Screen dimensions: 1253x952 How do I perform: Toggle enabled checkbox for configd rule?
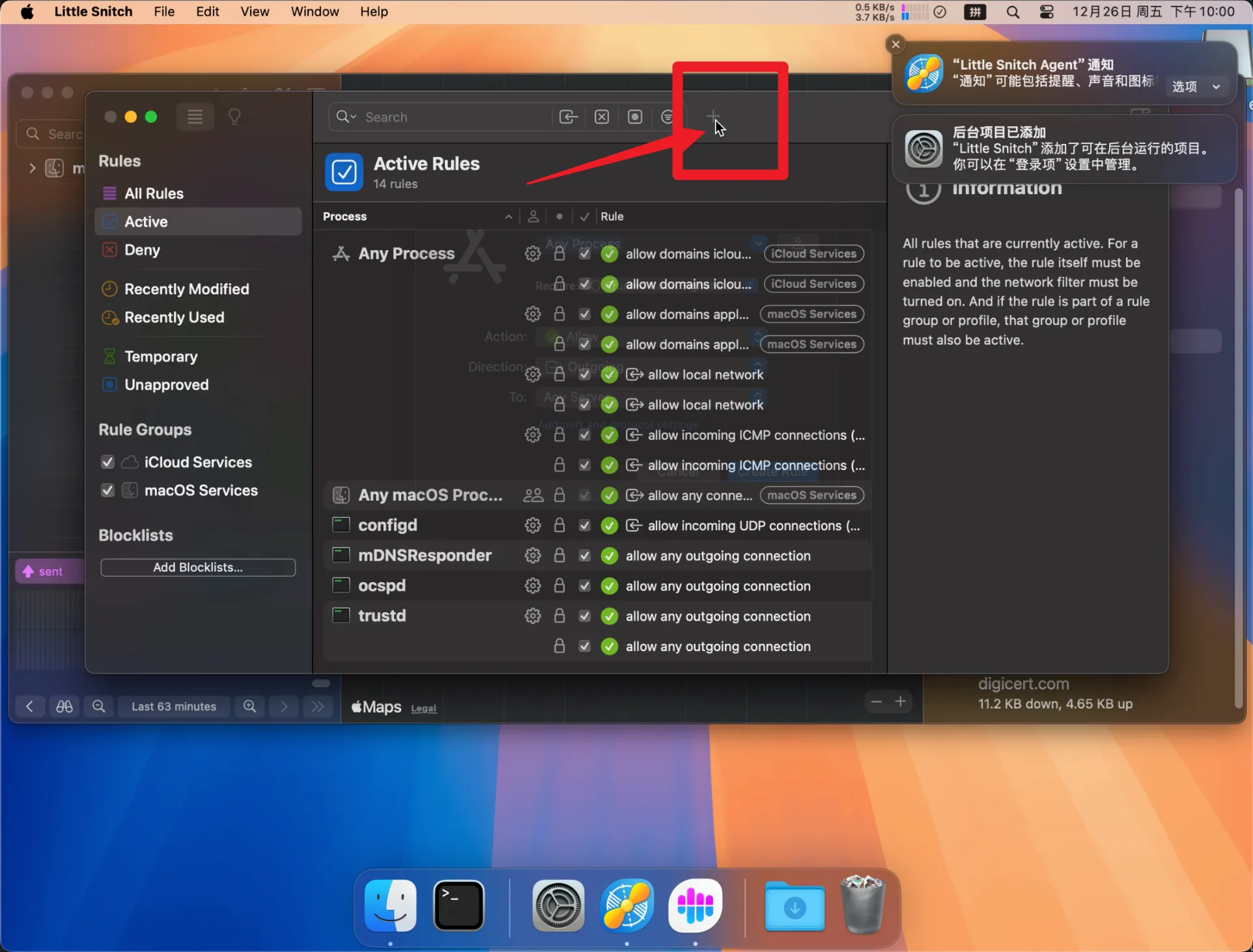tap(585, 525)
